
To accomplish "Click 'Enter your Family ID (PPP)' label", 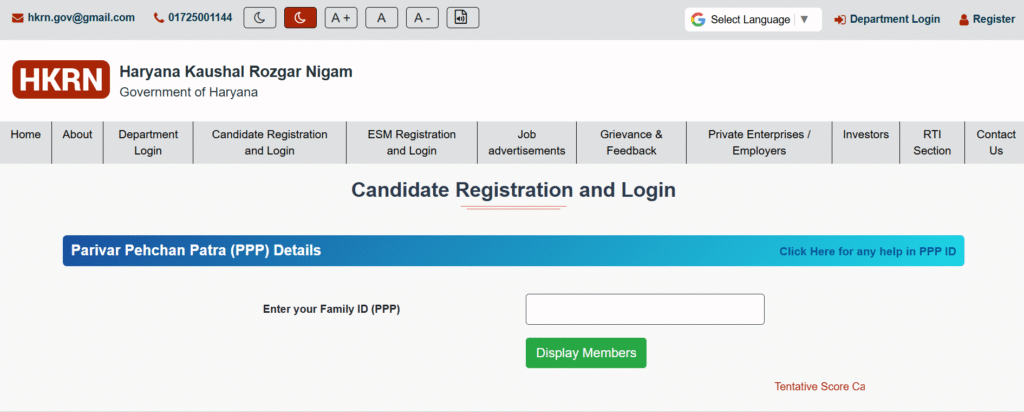I will [x=331, y=309].
